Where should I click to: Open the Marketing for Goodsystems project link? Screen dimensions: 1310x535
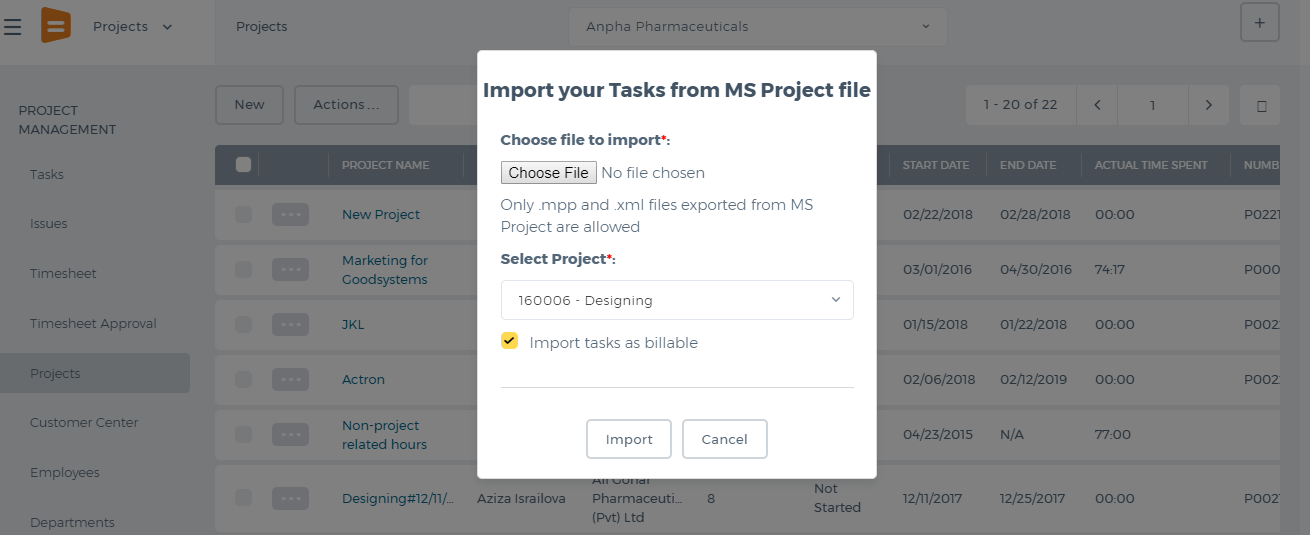(x=385, y=270)
